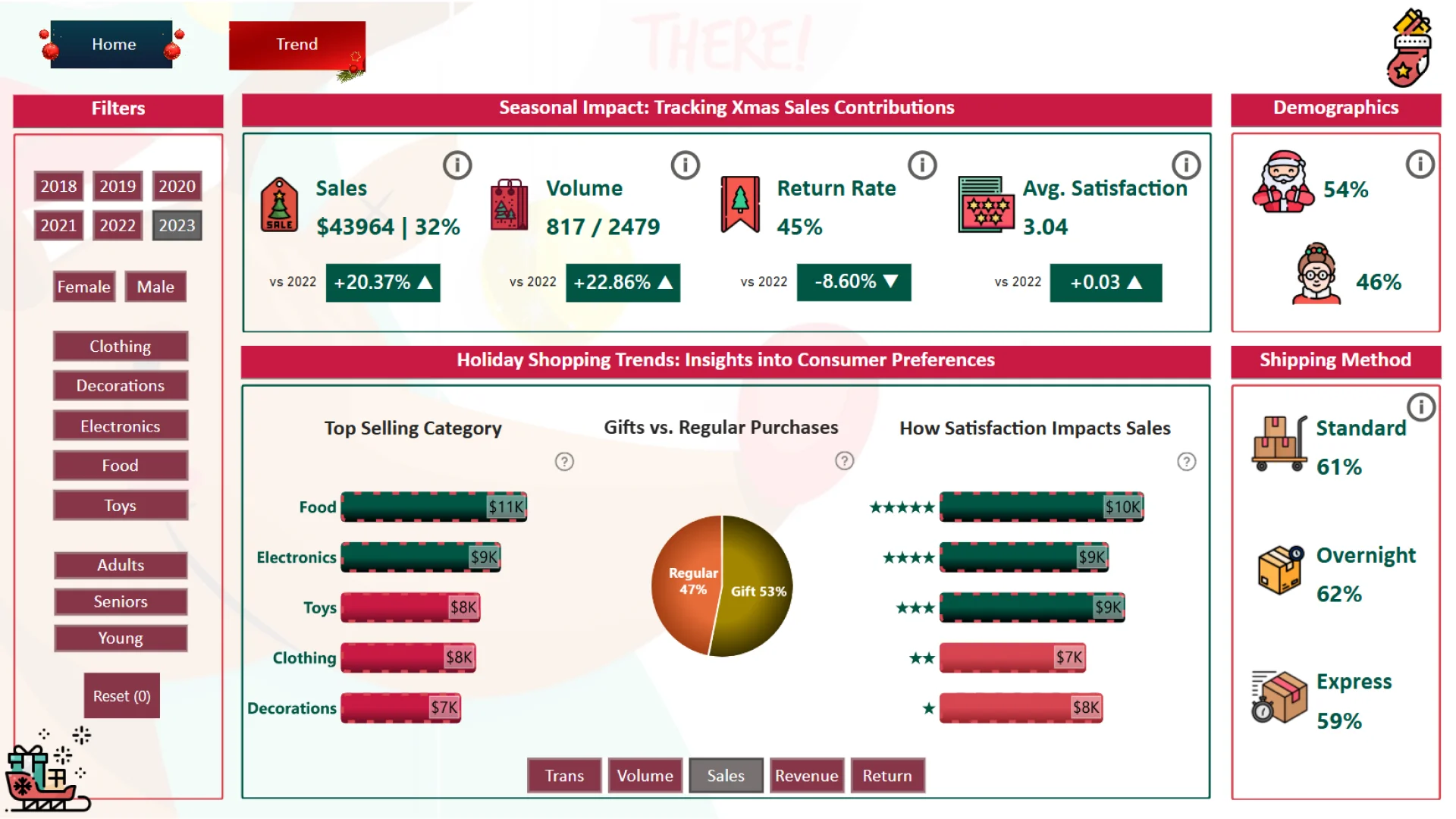Select the Electronics $9K bar

[x=421, y=557]
